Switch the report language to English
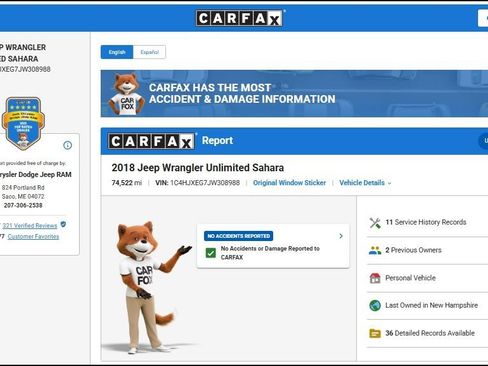 117,52
